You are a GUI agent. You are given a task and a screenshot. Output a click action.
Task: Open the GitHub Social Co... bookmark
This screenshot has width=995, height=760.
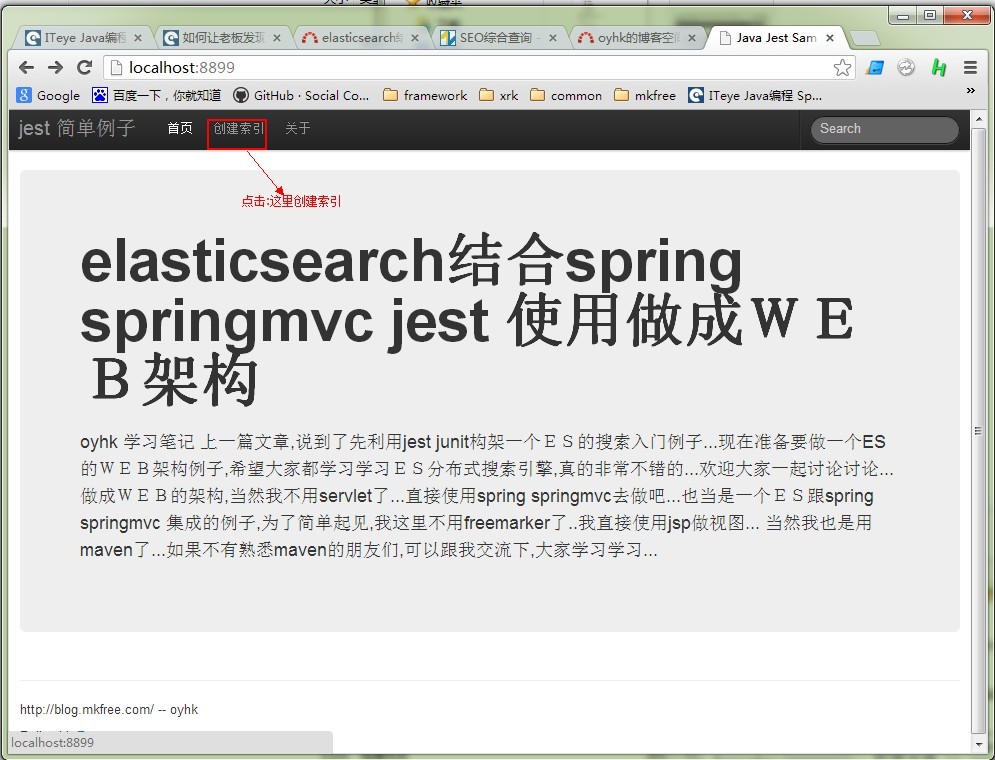pyautogui.click(x=301, y=95)
